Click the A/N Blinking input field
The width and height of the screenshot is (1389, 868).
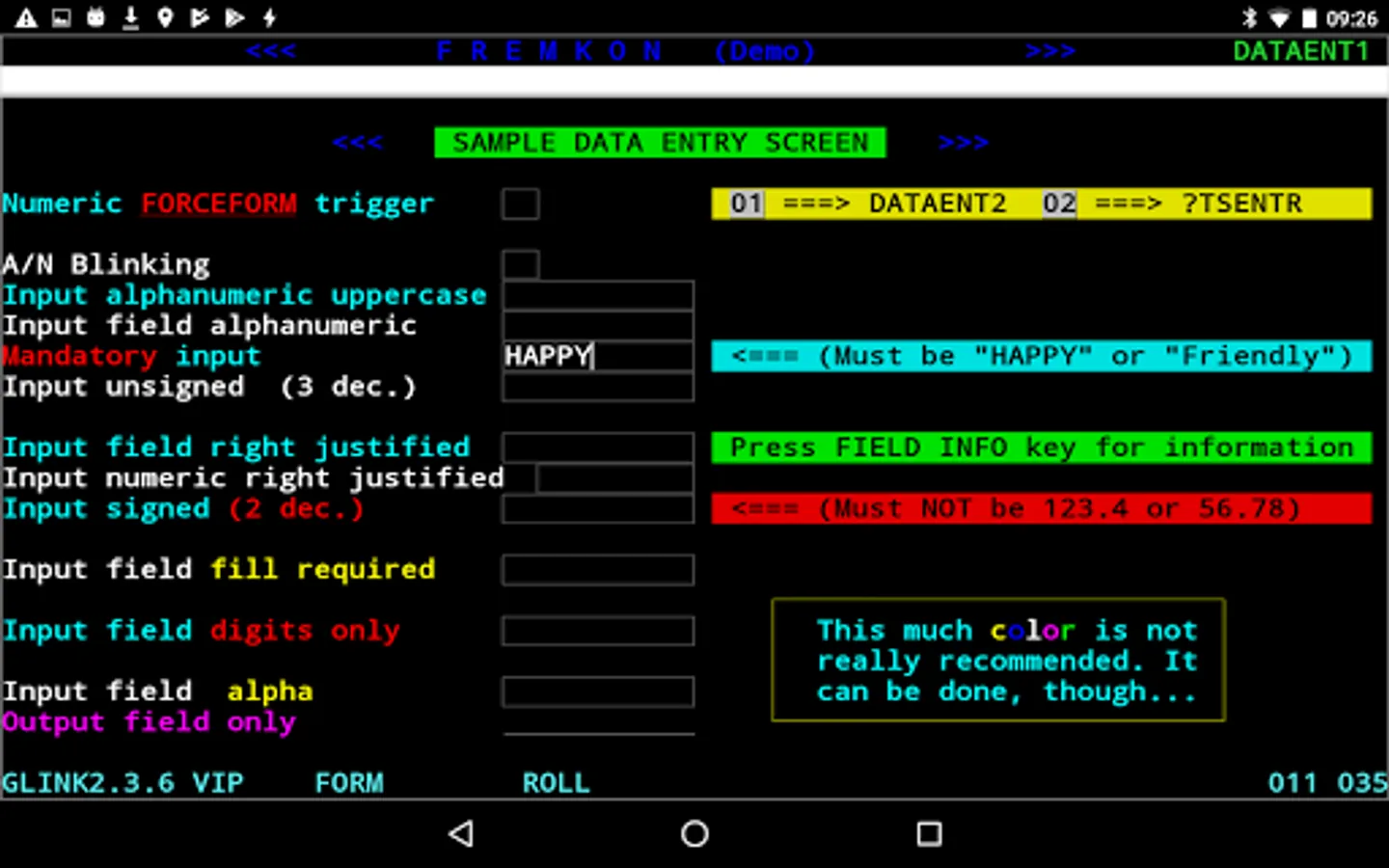(x=520, y=264)
